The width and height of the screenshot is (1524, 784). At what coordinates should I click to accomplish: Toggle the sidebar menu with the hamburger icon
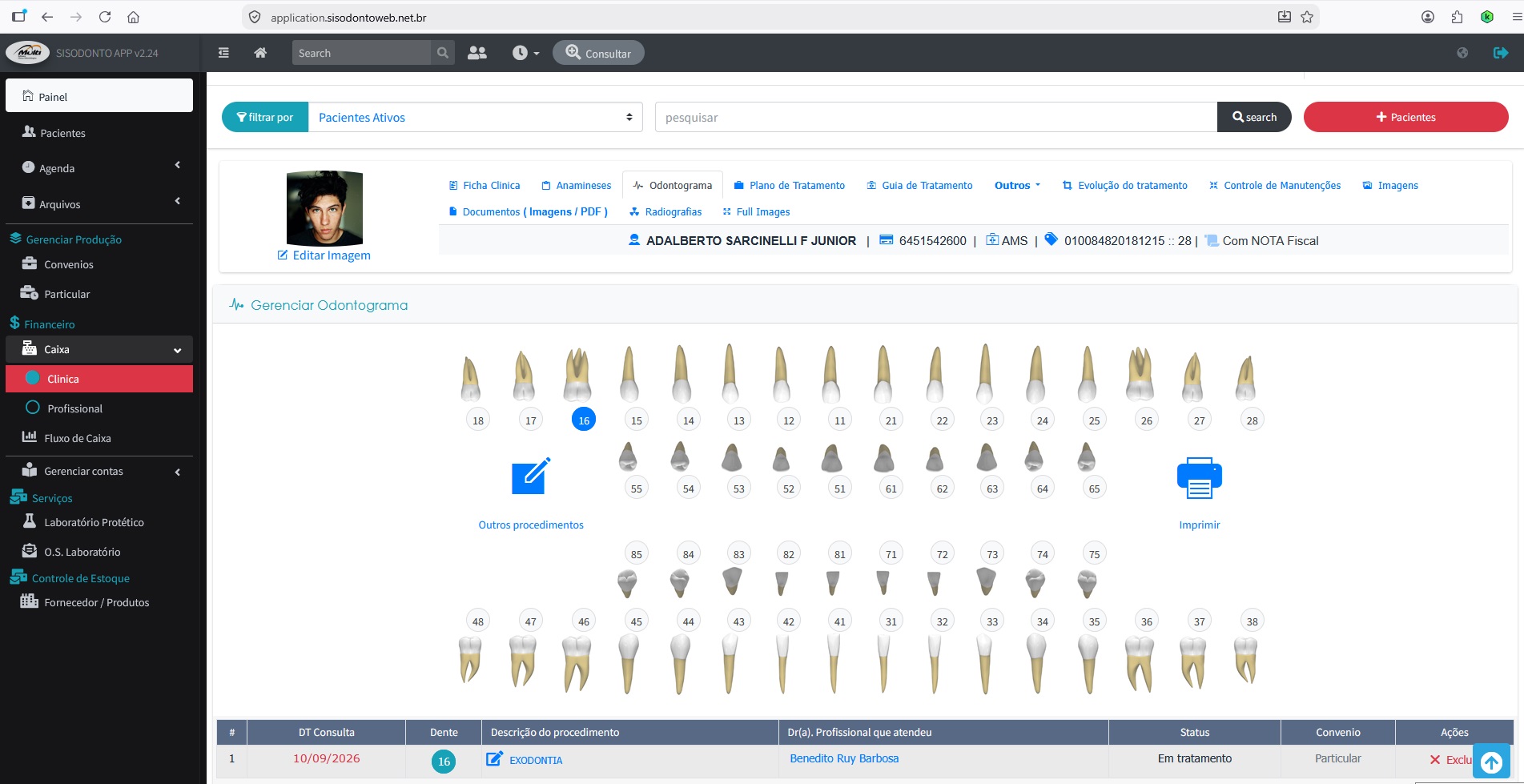coord(223,53)
